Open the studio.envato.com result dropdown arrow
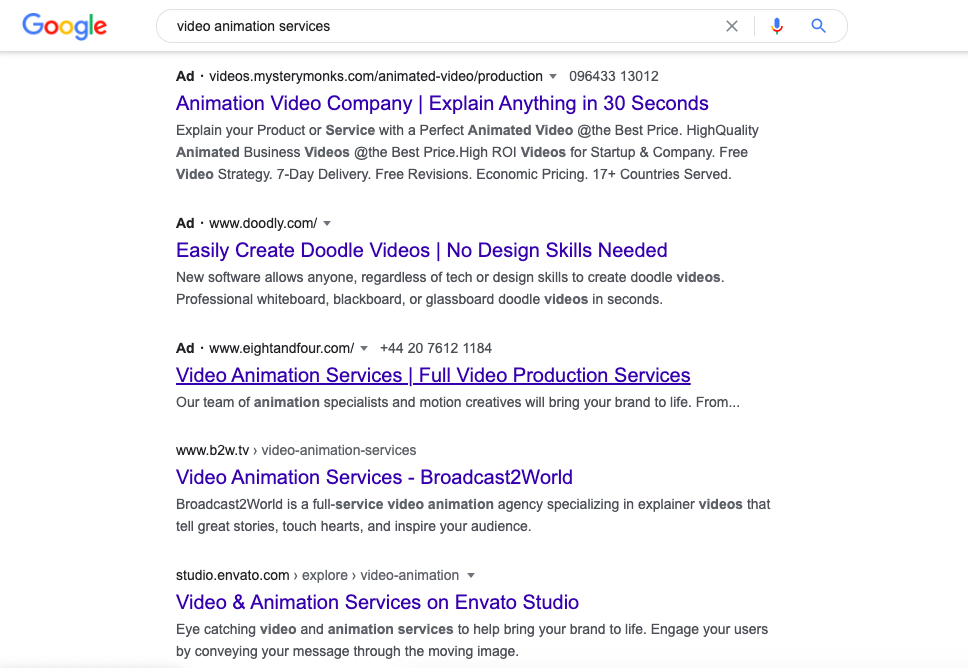Screen dimensions: 968x668 [471, 575]
